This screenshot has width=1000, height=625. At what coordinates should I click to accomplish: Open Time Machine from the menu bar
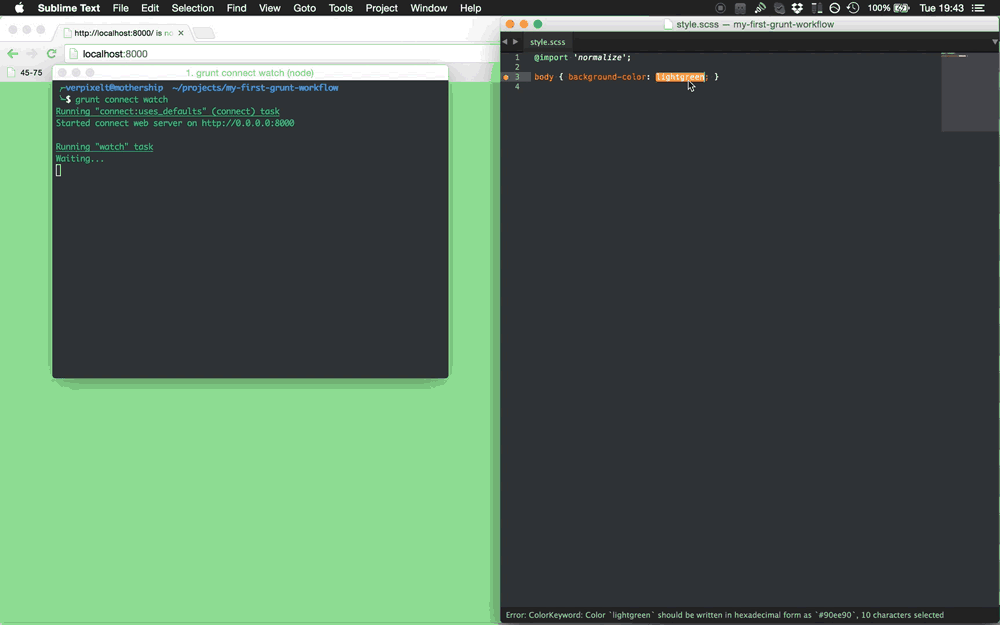point(853,8)
